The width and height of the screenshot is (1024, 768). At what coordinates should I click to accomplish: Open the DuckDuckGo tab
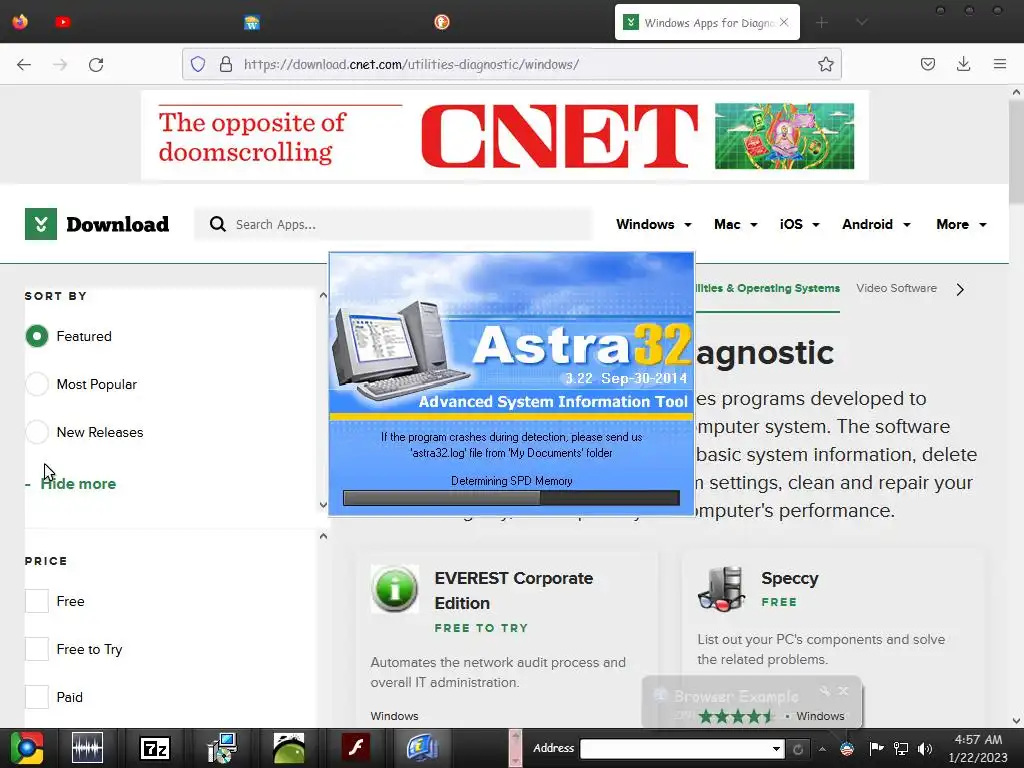coord(441,22)
